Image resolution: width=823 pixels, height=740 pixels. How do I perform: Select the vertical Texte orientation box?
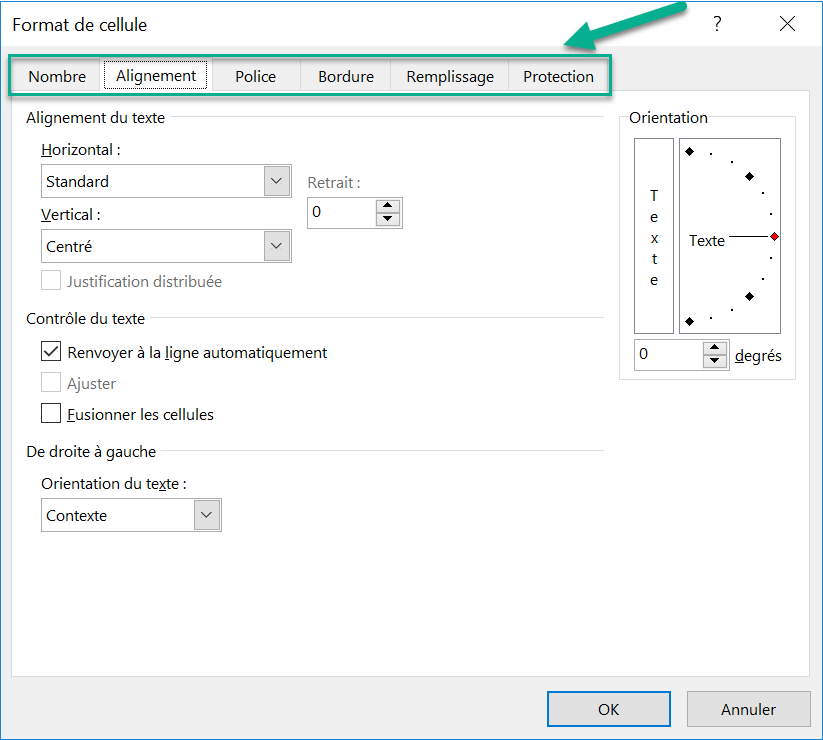(x=654, y=236)
